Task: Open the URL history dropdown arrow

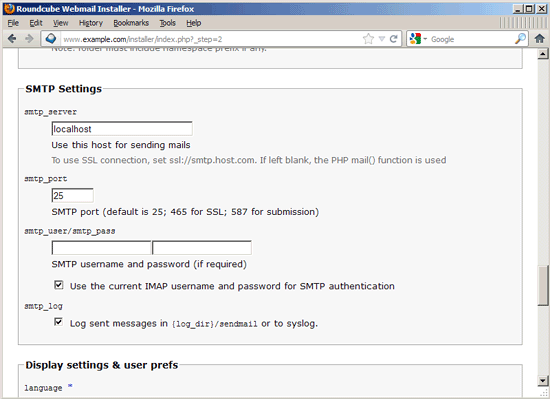Action: point(382,39)
